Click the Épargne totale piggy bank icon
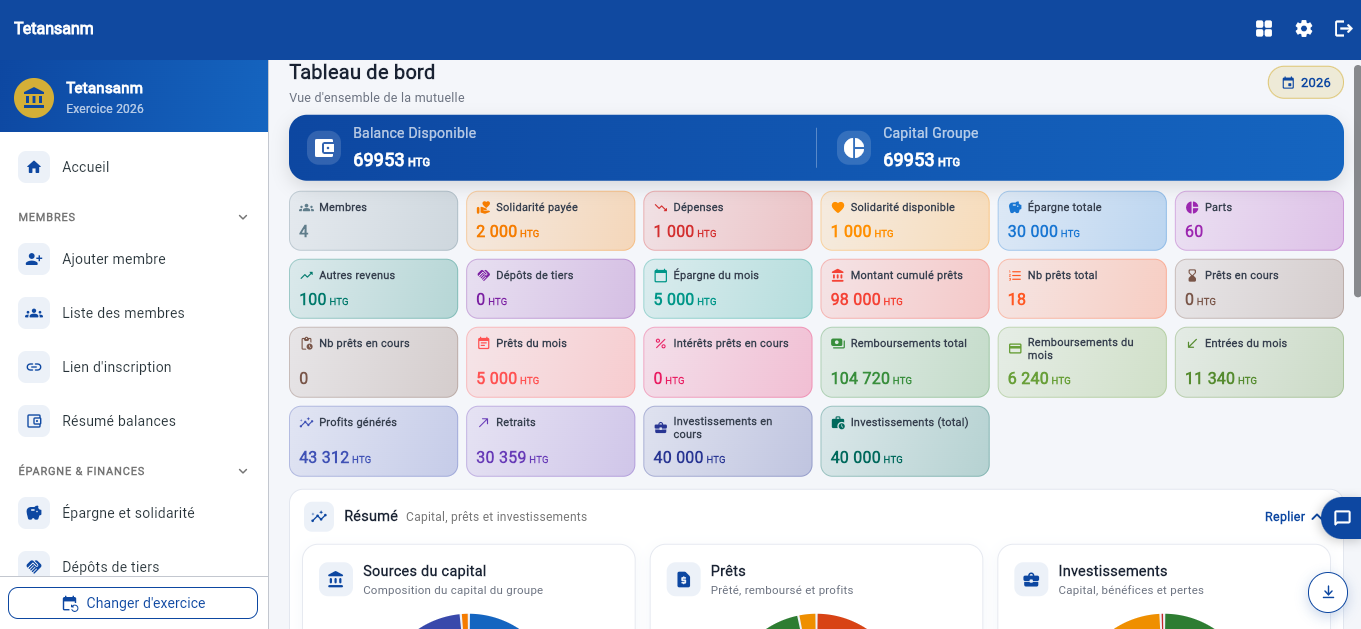Image resolution: width=1361 pixels, height=629 pixels. pyautogui.click(x=1015, y=208)
